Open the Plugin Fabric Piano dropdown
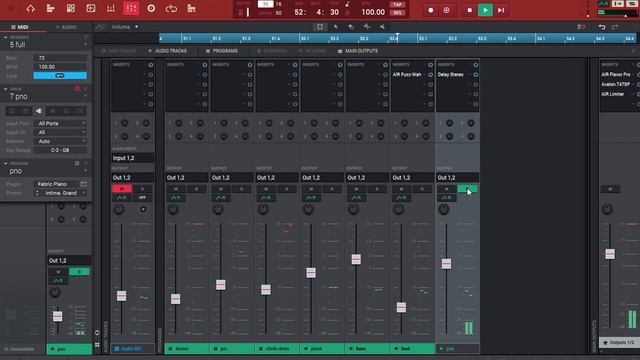The image size is (640, 360). pos(56,184)
